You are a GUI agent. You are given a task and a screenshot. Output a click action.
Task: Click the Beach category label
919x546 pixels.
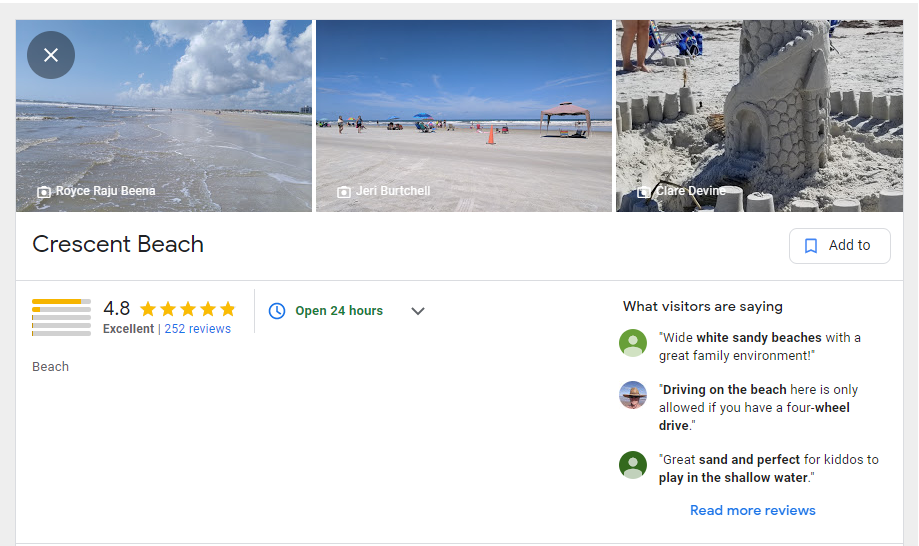tap(50, 367)
